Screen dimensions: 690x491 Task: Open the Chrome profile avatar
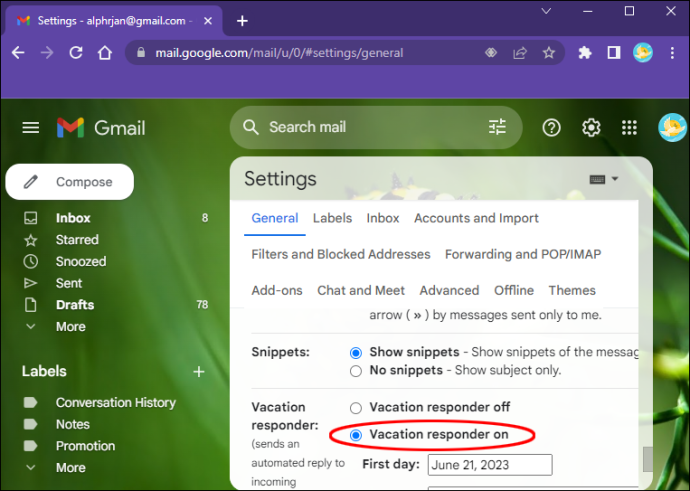pos(643,53)
